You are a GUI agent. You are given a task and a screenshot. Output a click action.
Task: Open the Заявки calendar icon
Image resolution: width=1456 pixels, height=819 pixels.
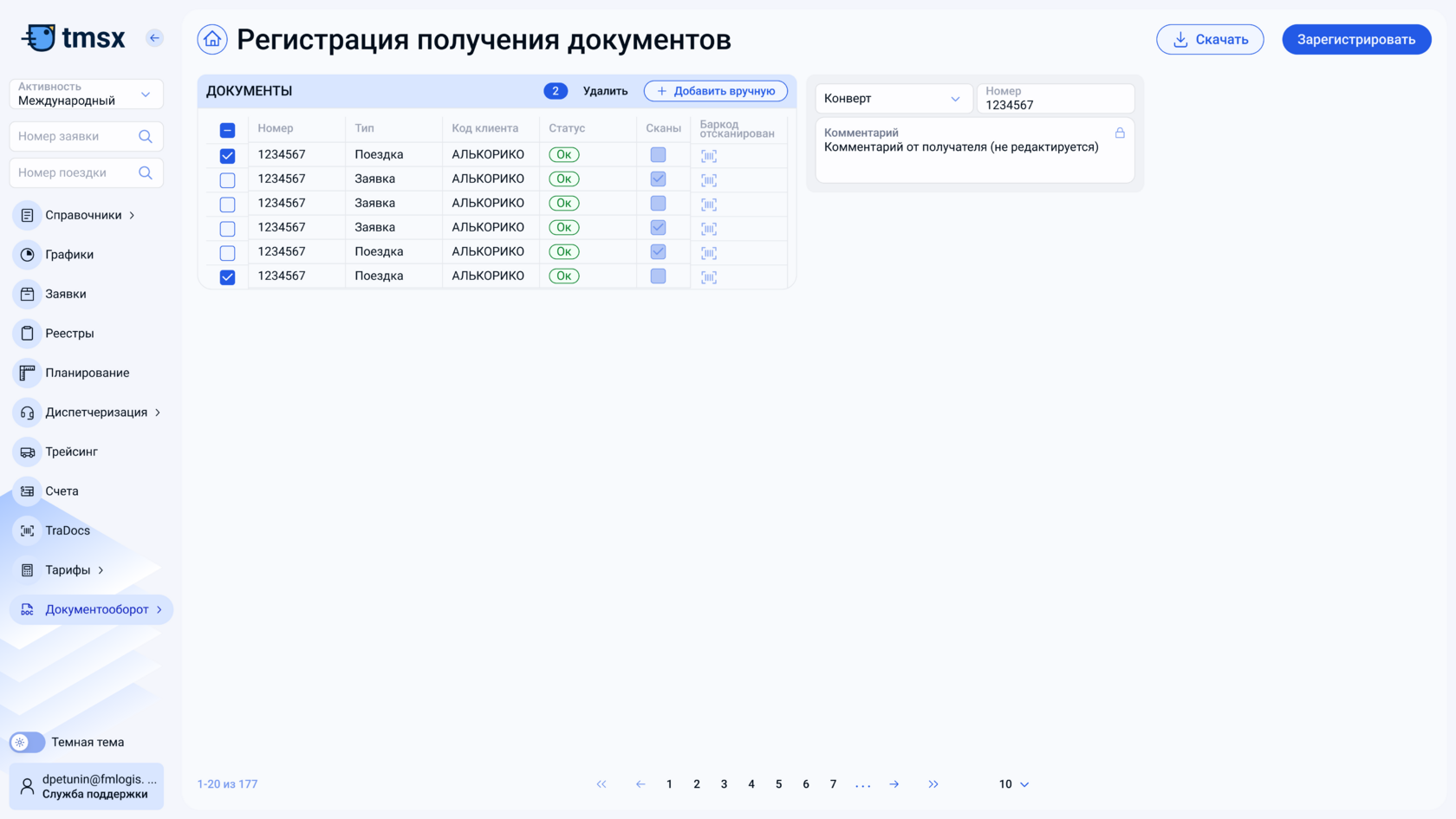[x=28, y=294]
